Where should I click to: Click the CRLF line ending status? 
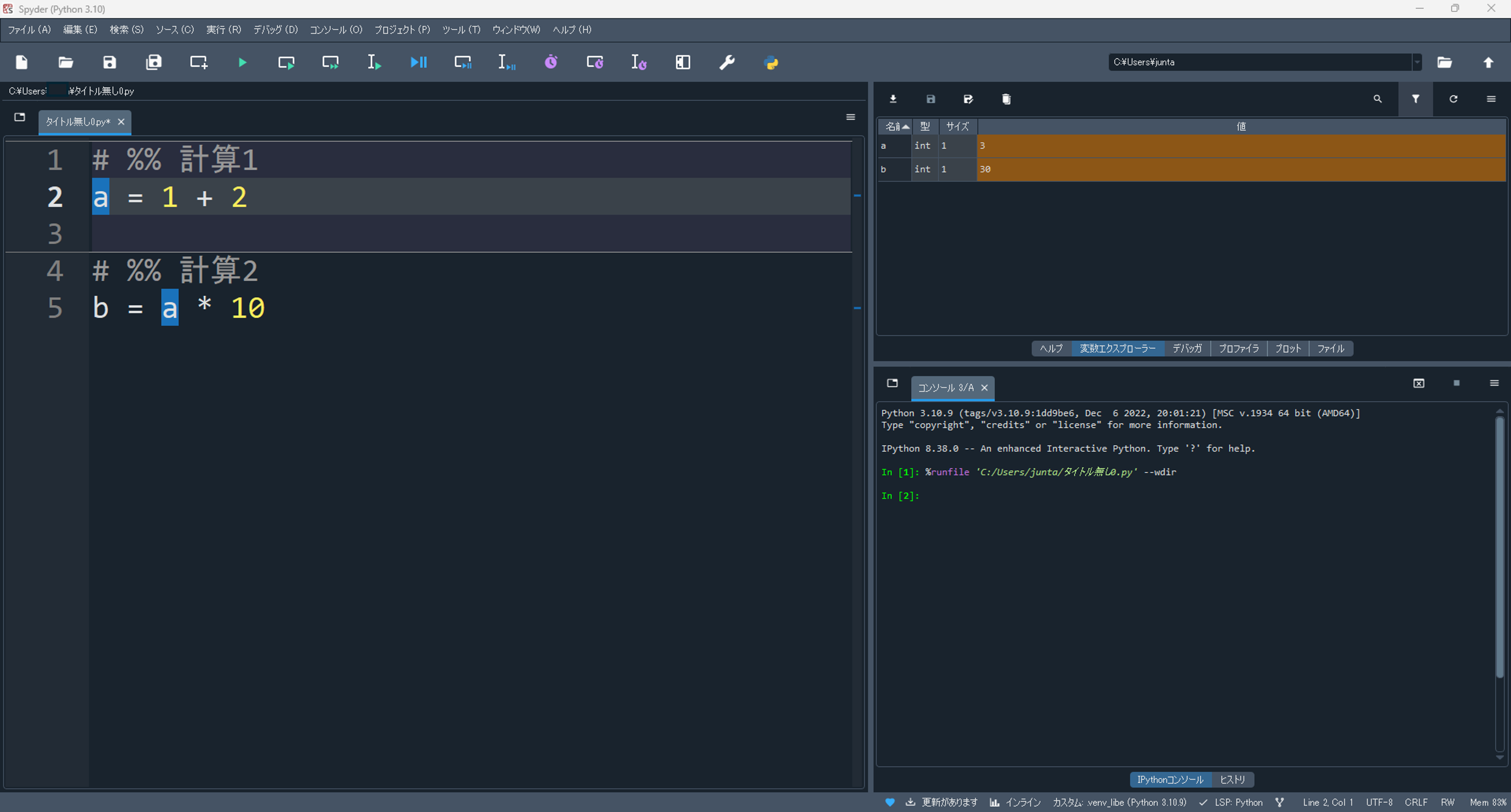[1416, 803]
